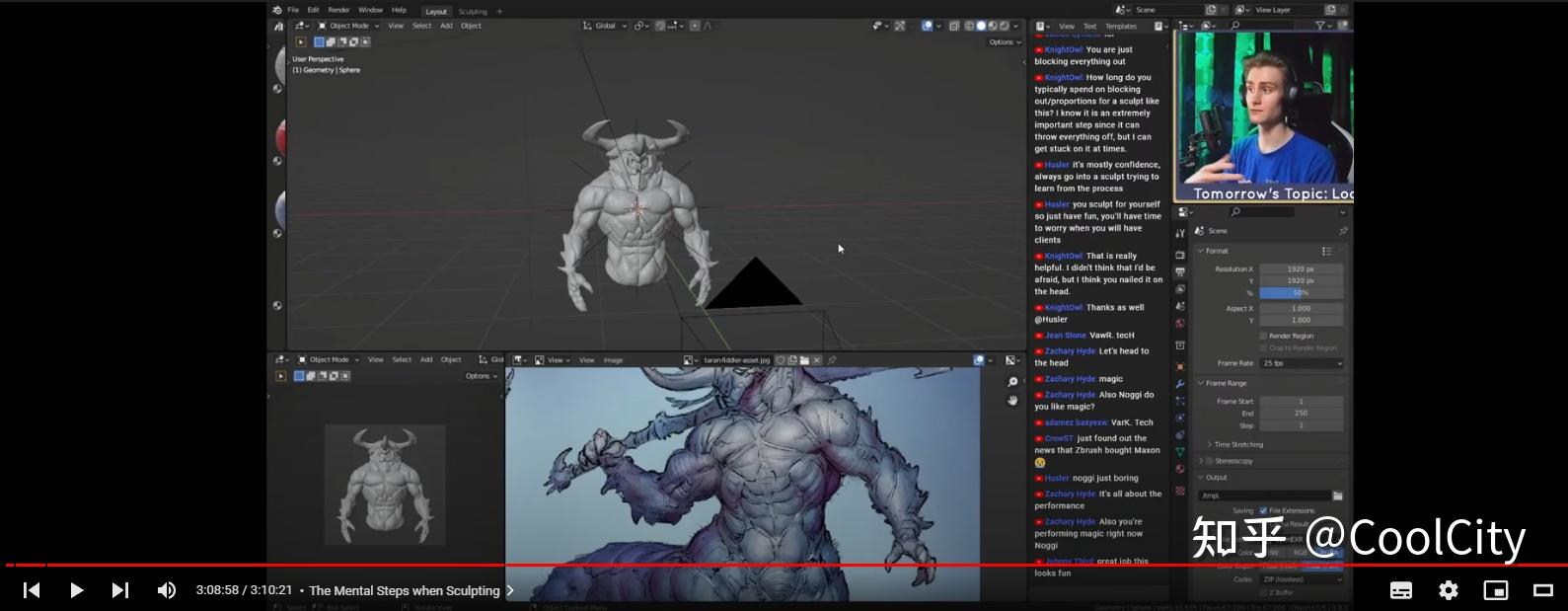Open View menu in main 3D viewport header
Screen dimensions: 1568x611
(x=396, y=26)
